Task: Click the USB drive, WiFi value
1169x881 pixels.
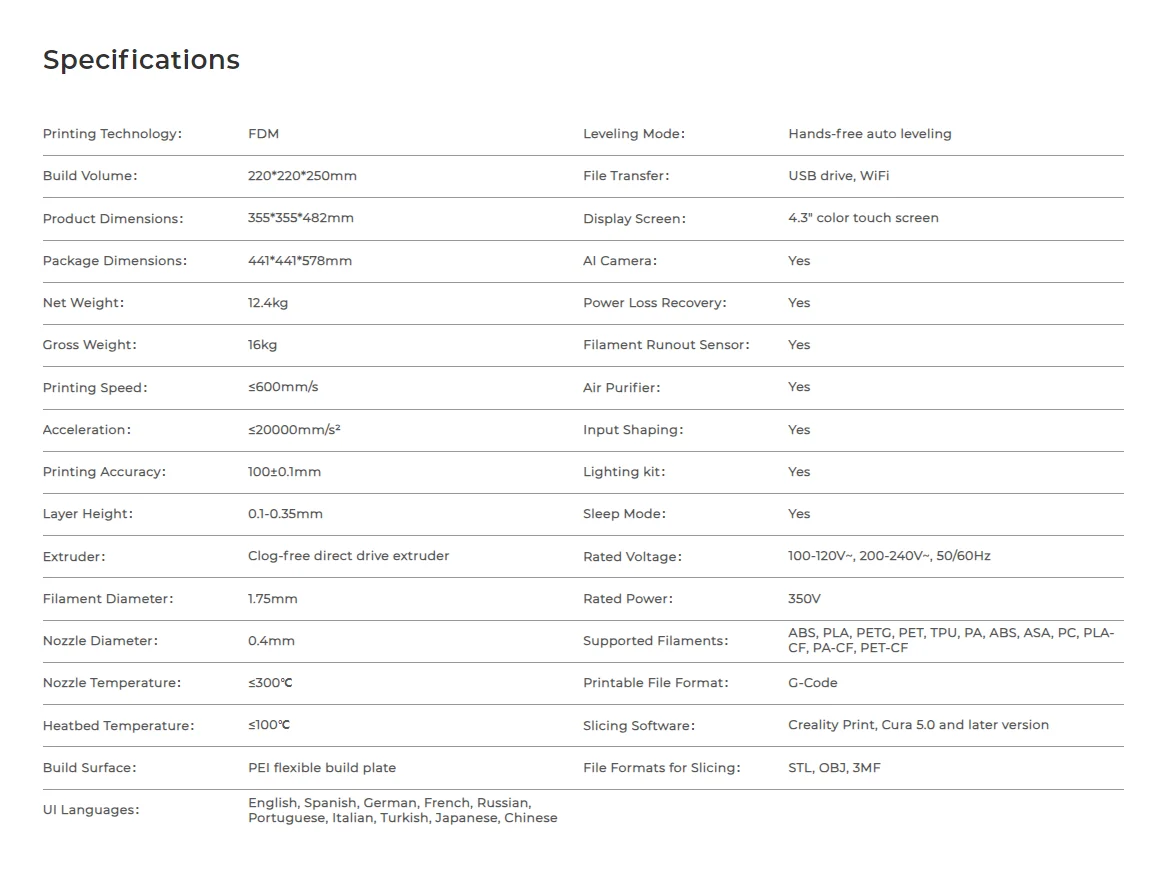Action: pos(838,176)
